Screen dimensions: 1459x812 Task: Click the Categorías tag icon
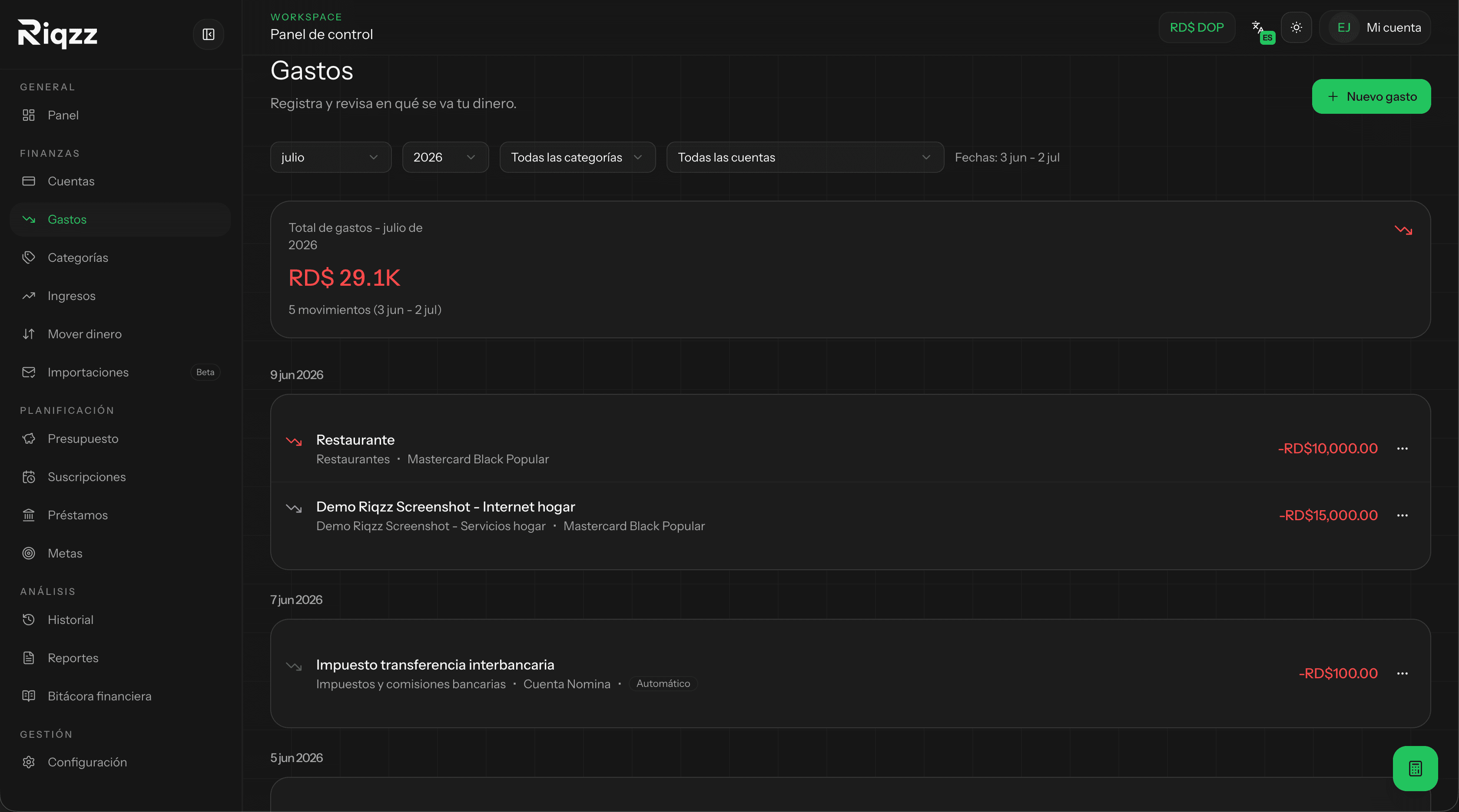click(x=29, y=257)
